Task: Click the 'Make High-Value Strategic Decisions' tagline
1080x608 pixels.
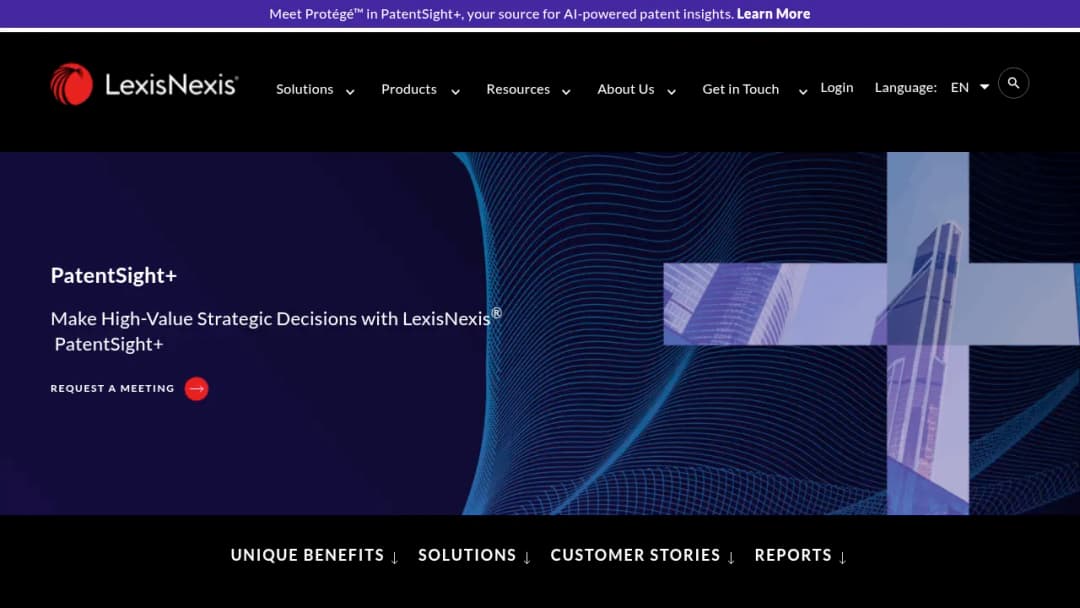Action: [x=276, y=331]
